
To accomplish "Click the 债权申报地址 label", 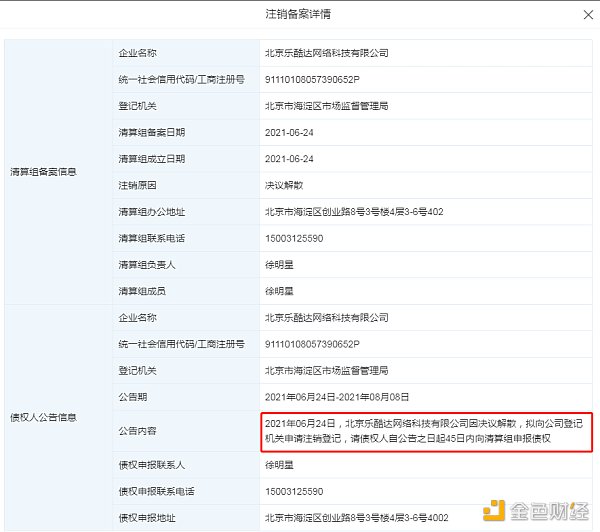I will click(147, 518).
